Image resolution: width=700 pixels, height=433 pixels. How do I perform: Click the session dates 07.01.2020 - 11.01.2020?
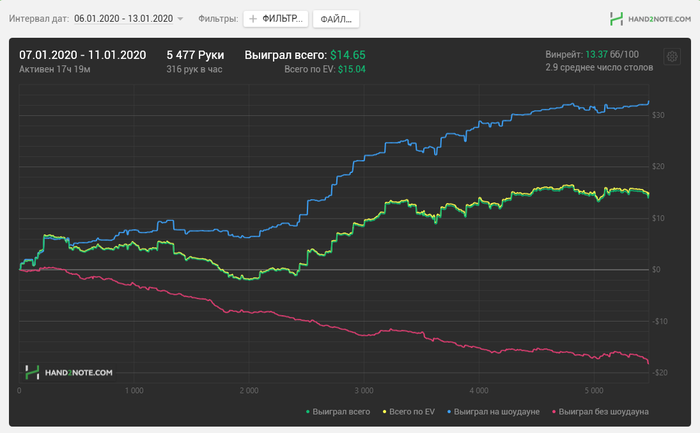pyautogui.click(x=83, y=55)
